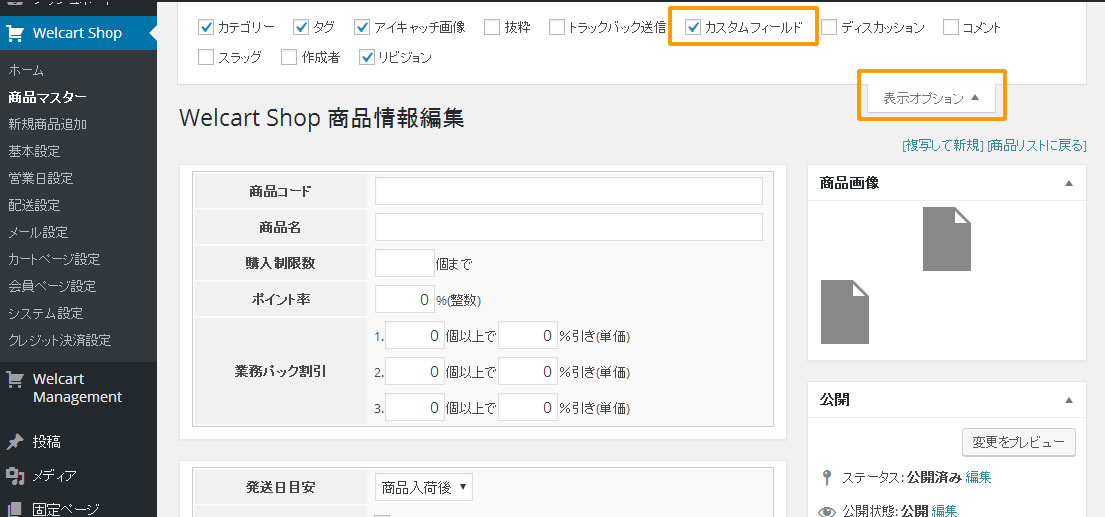
Task: Enable the トラックバック送信 checkbox
Action: pos(557,27)
